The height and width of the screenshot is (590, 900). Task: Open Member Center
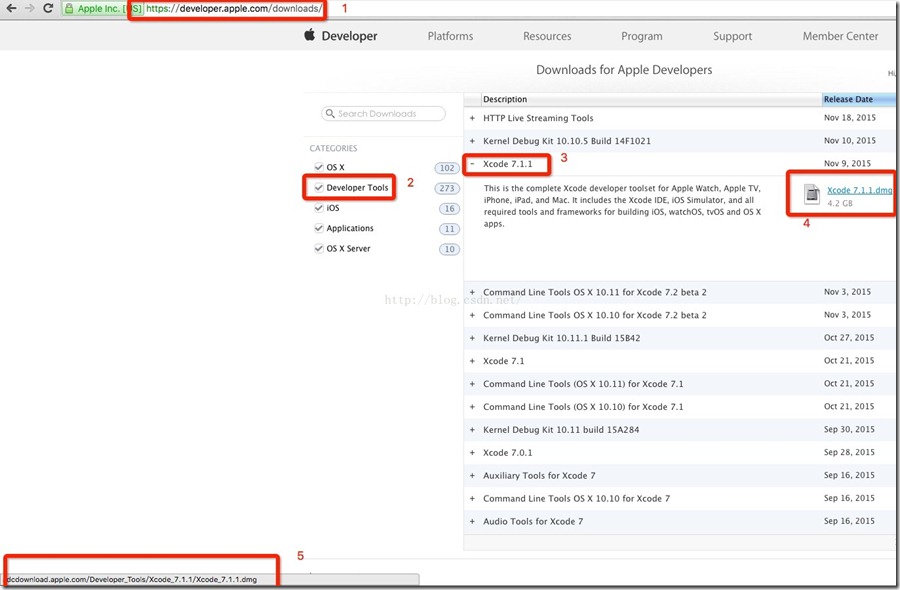point(840,36)
